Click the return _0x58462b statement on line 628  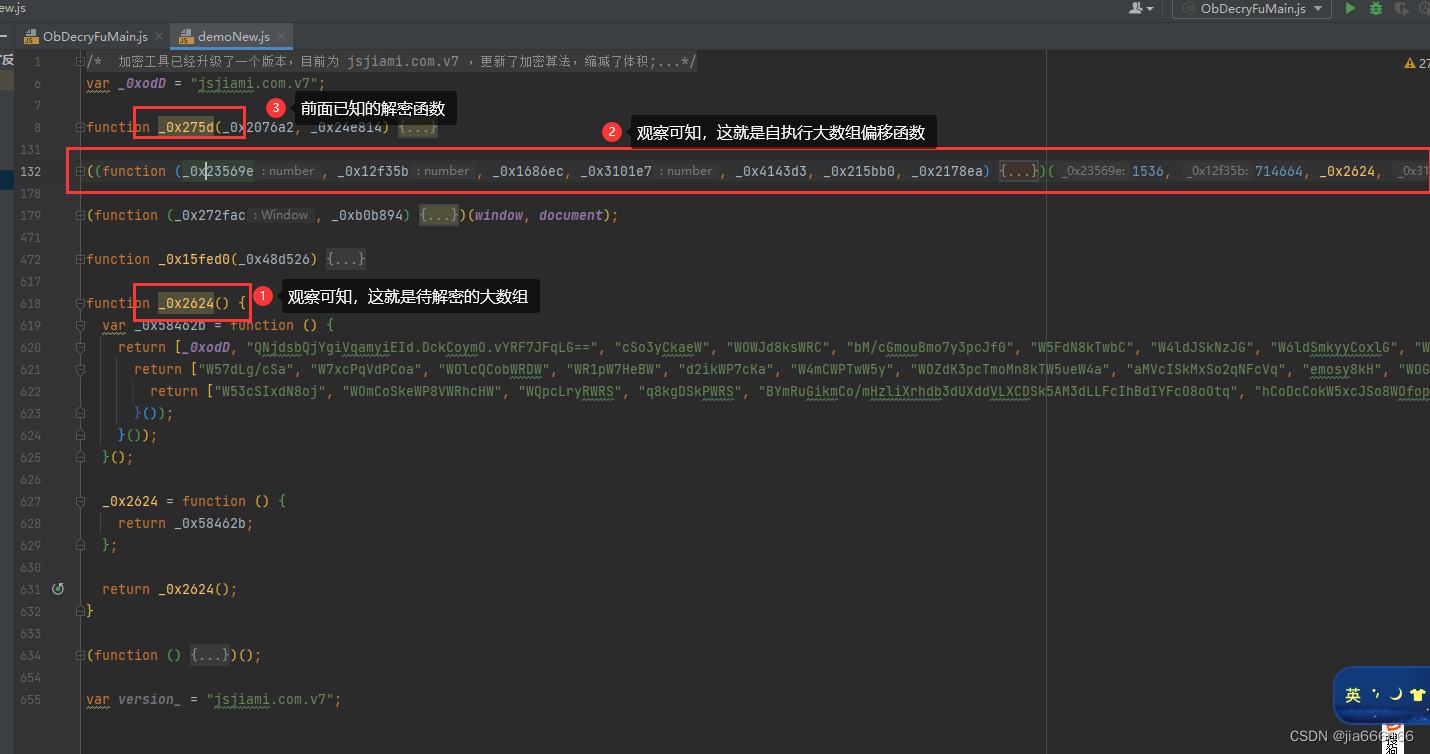(x=186, y=523)
